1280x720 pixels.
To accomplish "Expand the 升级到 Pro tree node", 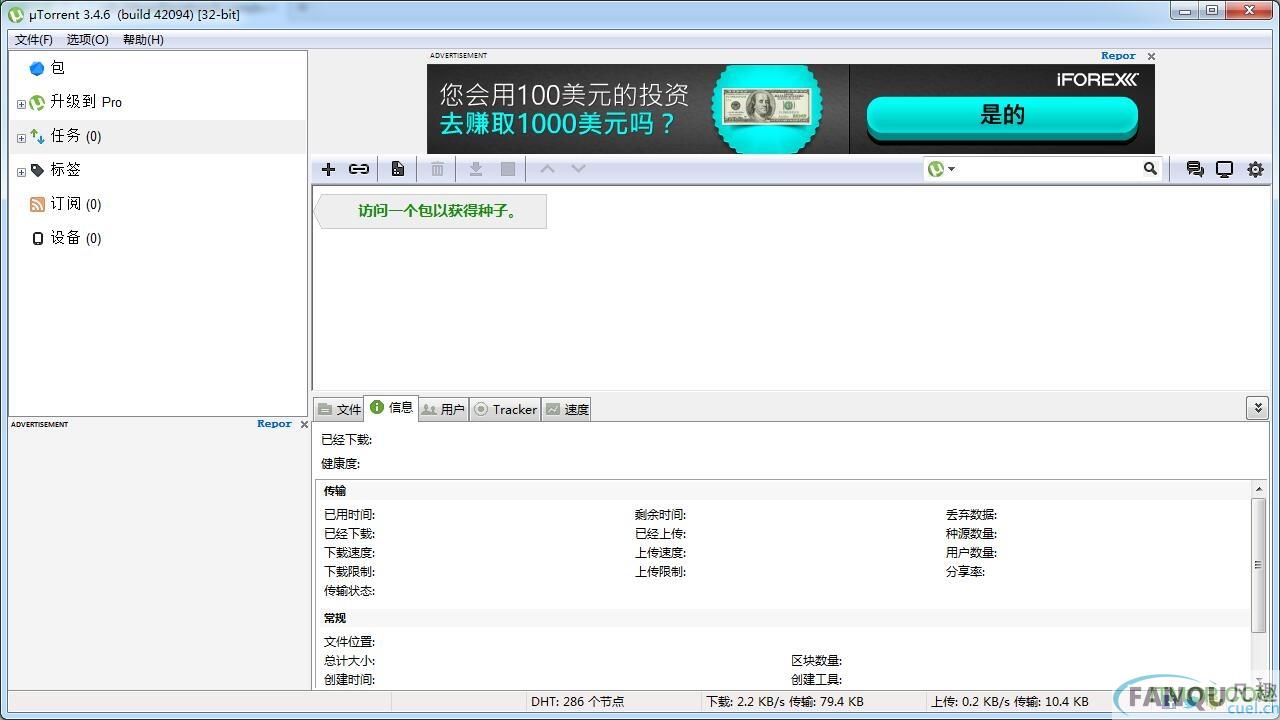I will (x=21, y=104).
